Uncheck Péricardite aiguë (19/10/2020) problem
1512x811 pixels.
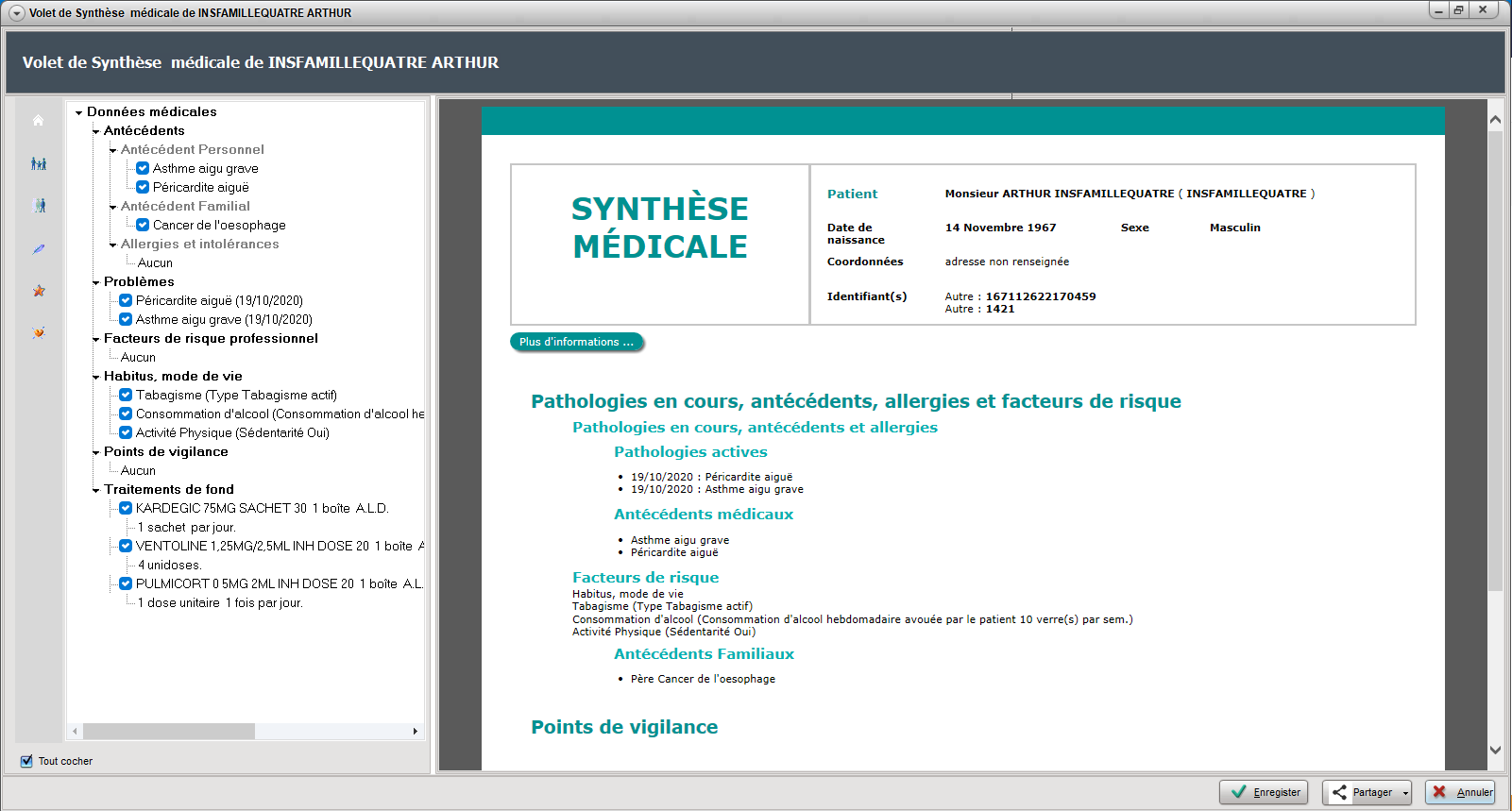(126, 300)
